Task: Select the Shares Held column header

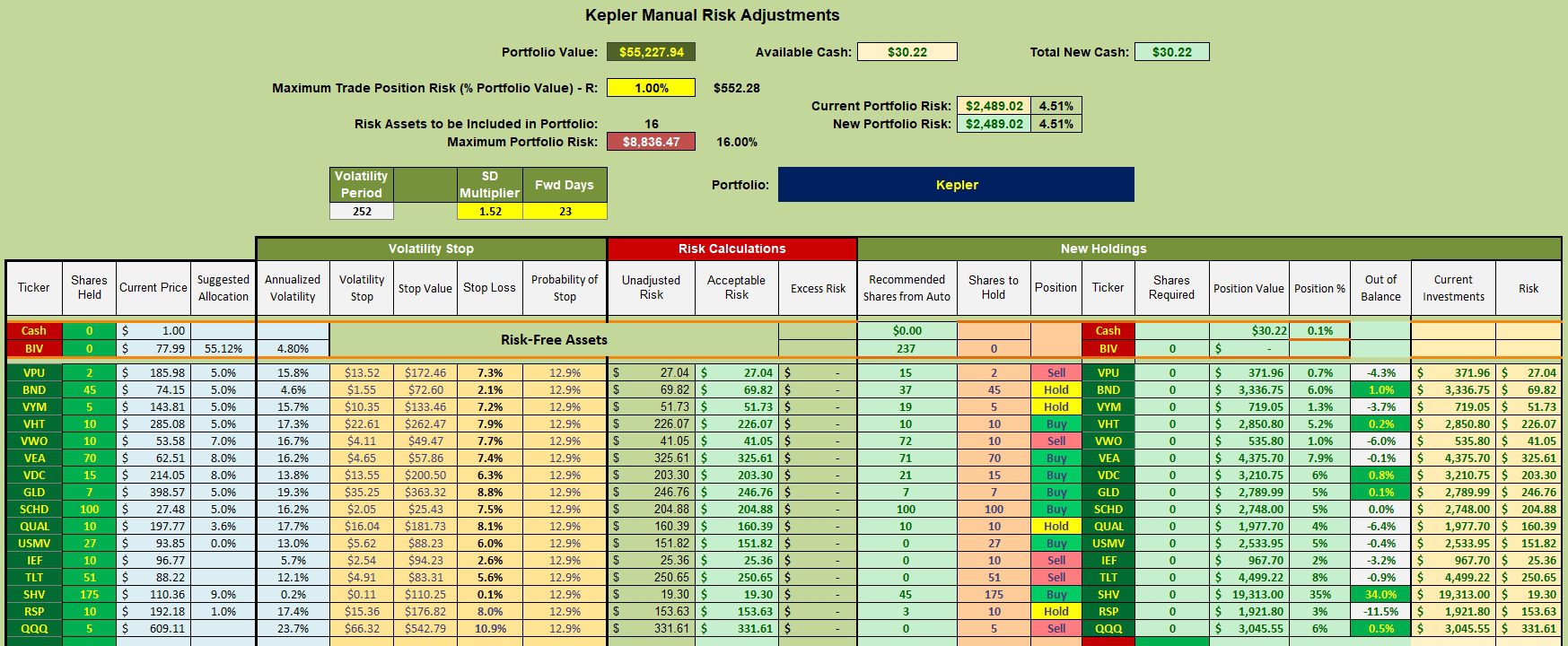Action: point(89,288)
